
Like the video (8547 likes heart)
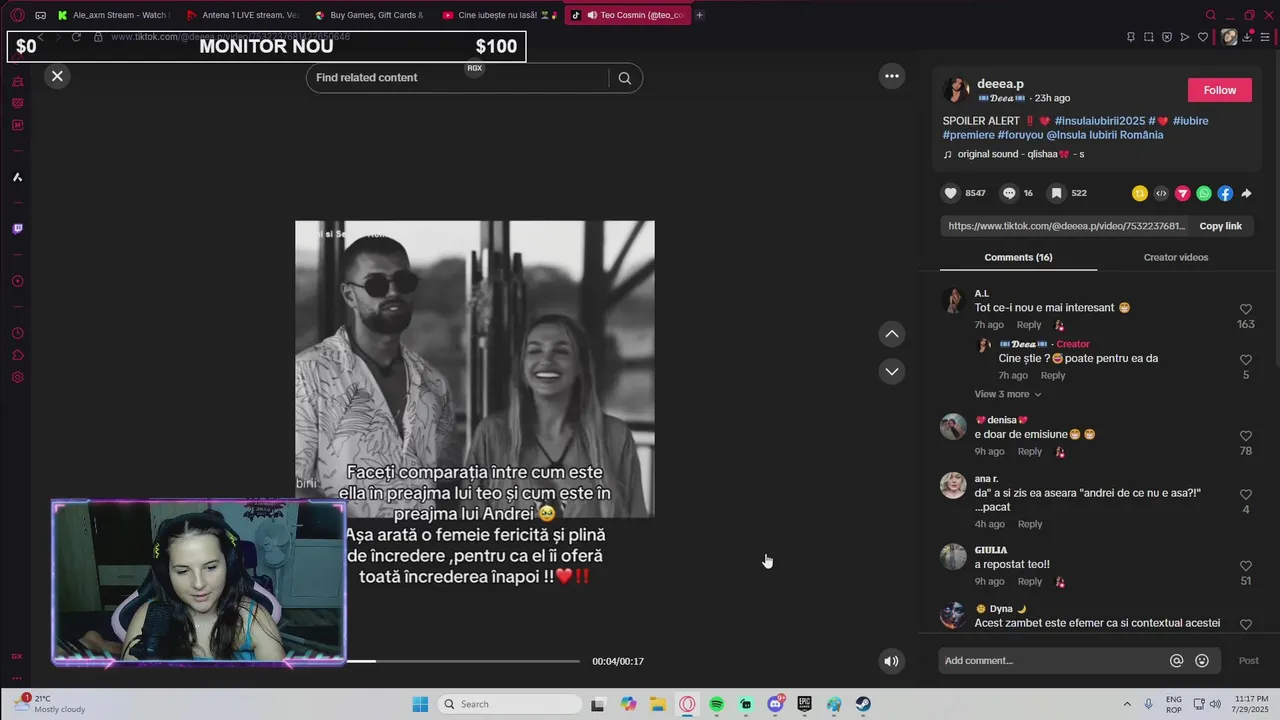click(951, 193)
